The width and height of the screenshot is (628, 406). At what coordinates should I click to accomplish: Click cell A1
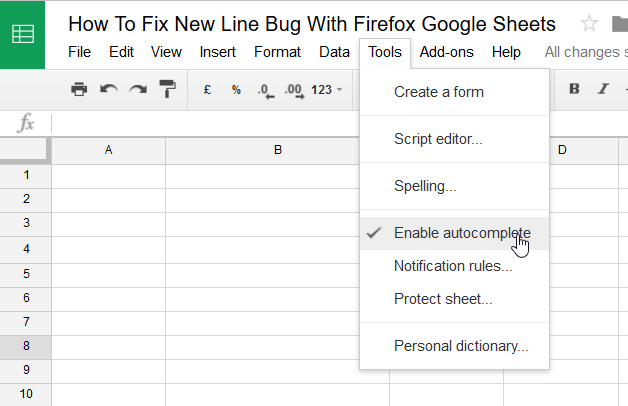(109, 176)
